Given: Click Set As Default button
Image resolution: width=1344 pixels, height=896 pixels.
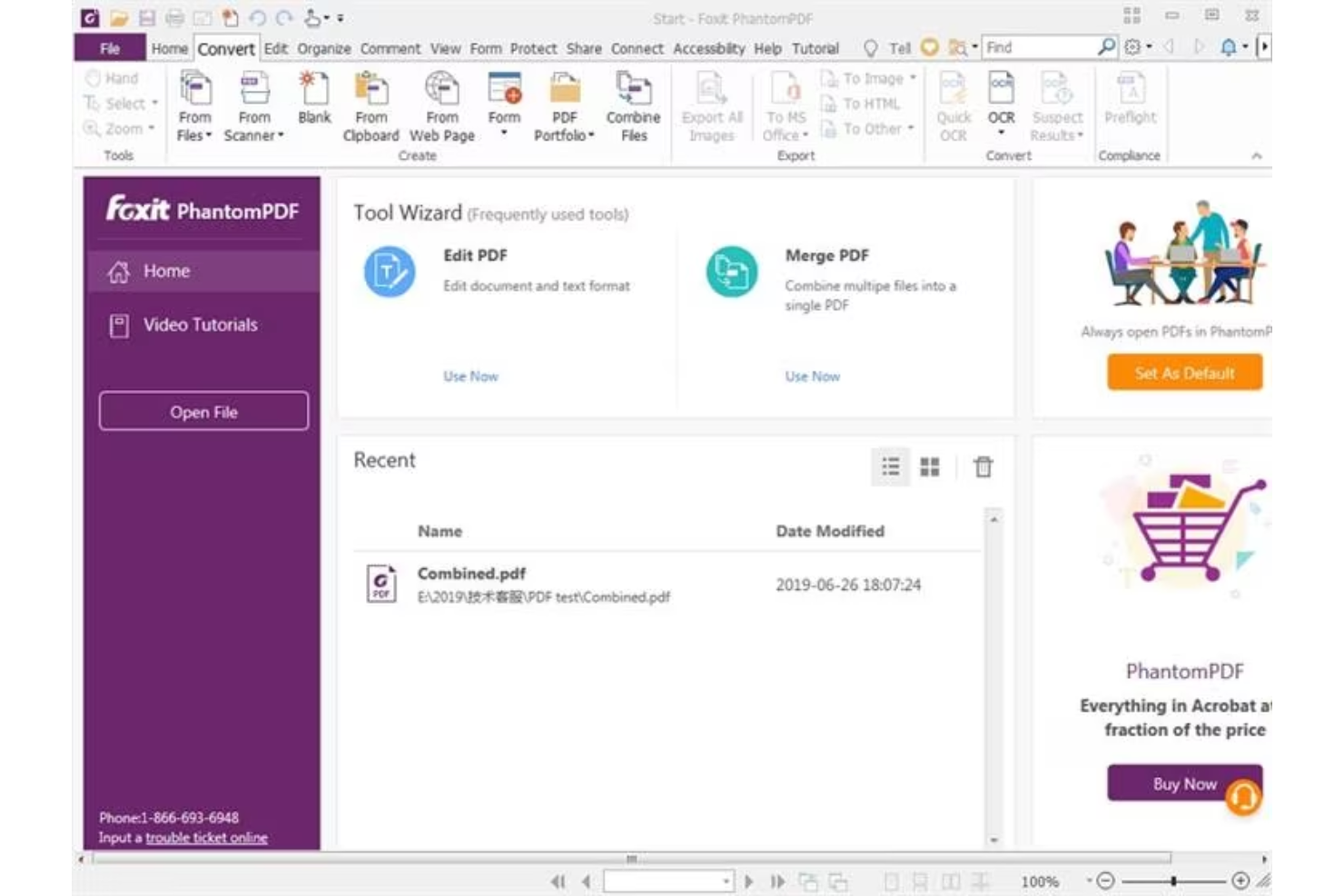Looking at the screenshot, I should point(1183,372).
